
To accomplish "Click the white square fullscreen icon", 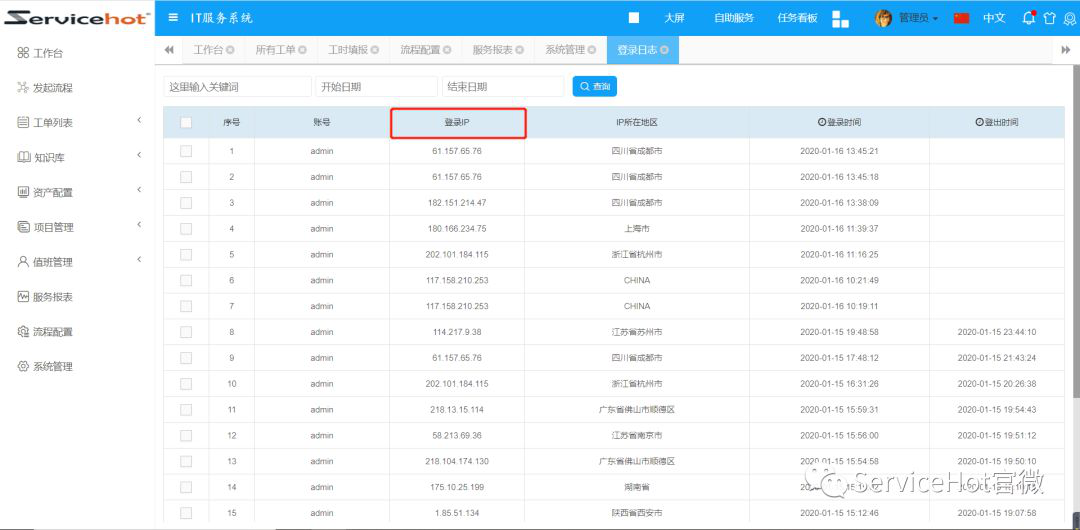I will 634,18.
